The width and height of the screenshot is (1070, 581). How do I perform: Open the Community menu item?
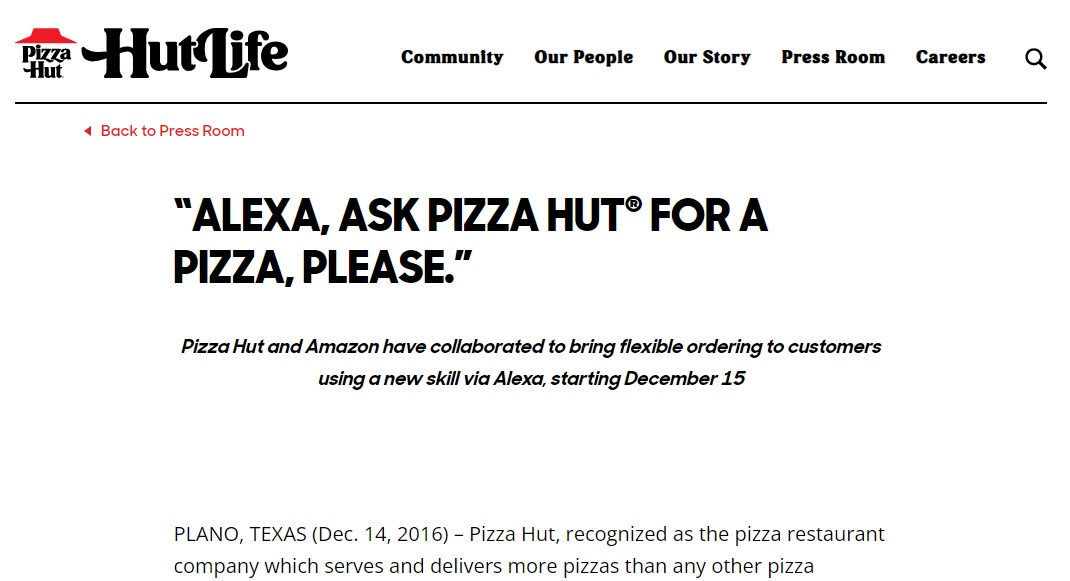point(452,57)
